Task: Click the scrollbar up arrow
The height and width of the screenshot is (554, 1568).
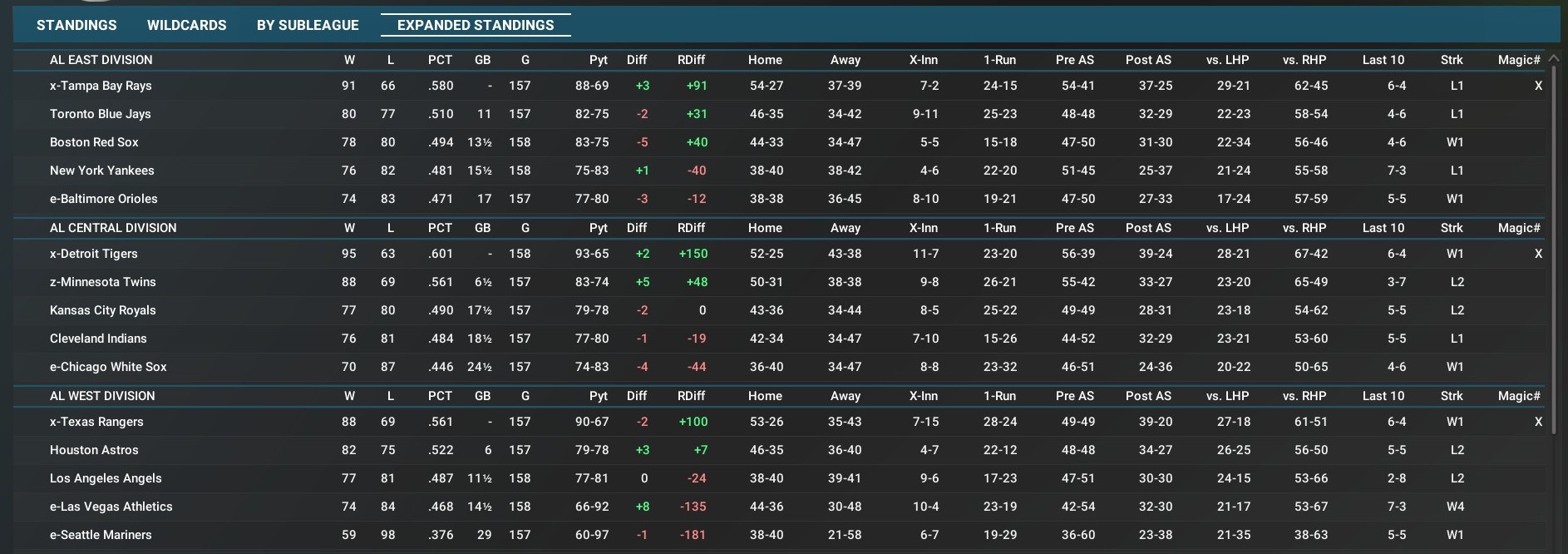Action: 1553,58
